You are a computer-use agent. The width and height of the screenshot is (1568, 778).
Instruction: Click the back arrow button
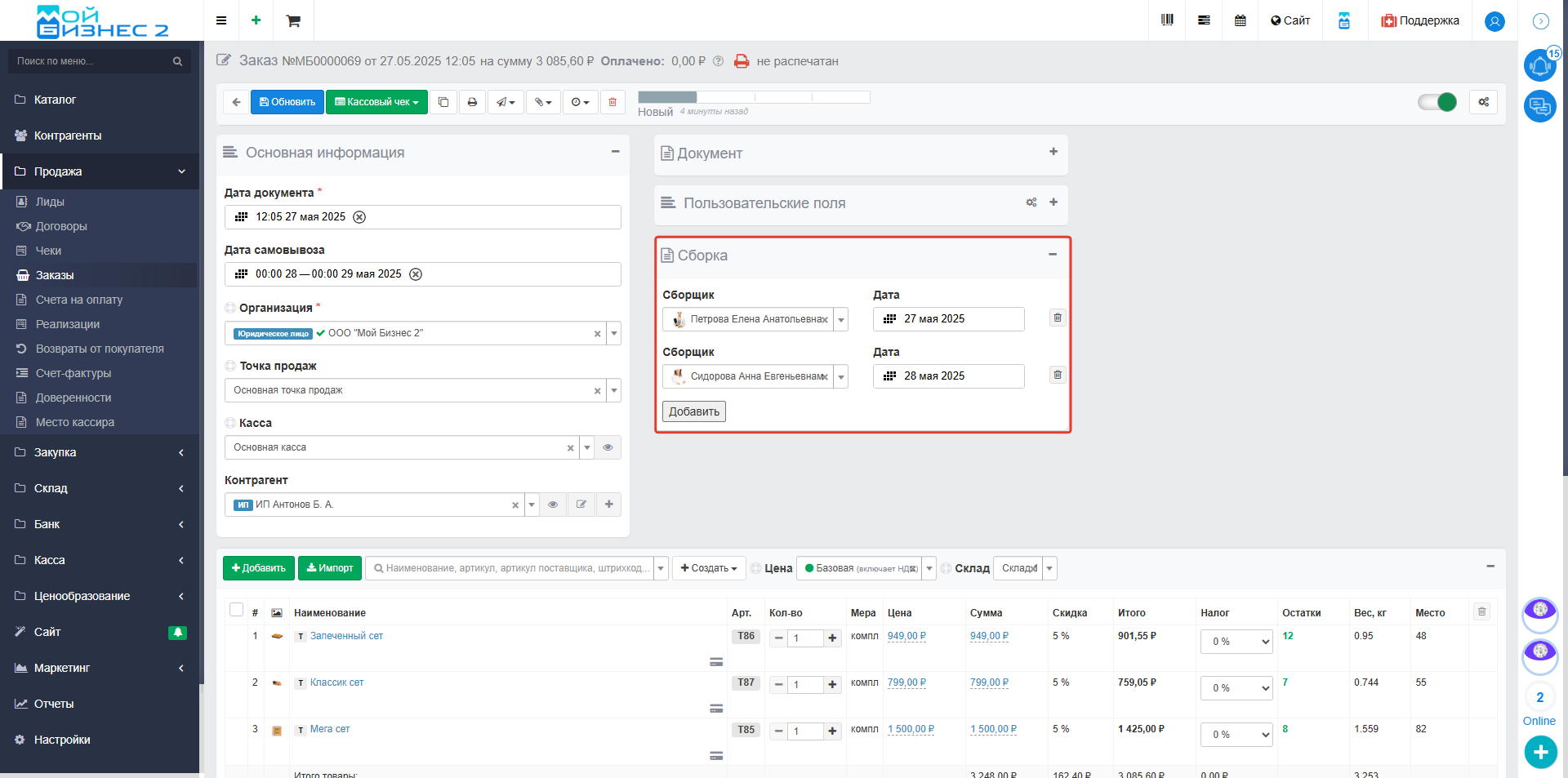pos(236,102)
